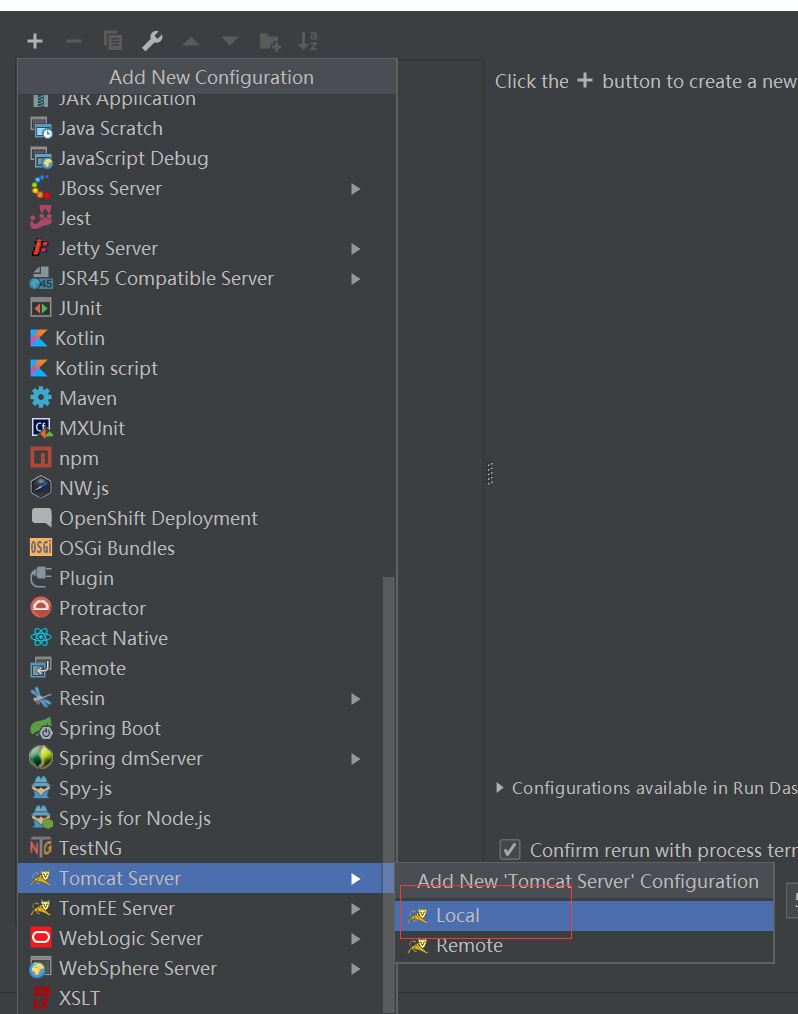Click the 'JSR45 Compatible Server' label
The width and height of the screenshot is (798, 1014).
coord(166,278)
